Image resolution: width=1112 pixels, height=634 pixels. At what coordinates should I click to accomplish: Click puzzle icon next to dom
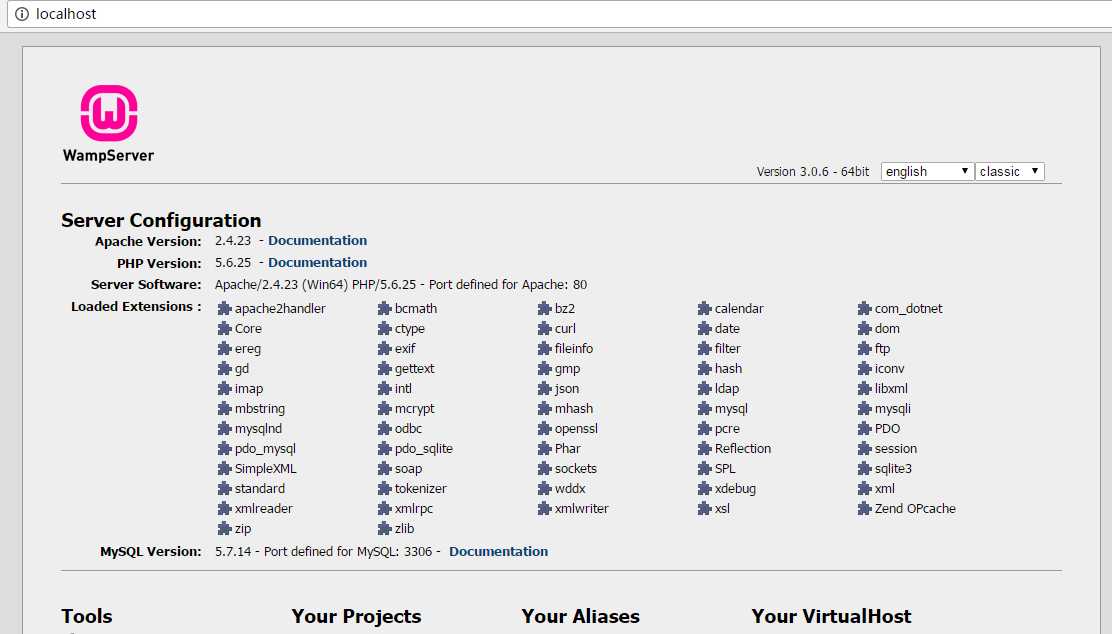864,328
